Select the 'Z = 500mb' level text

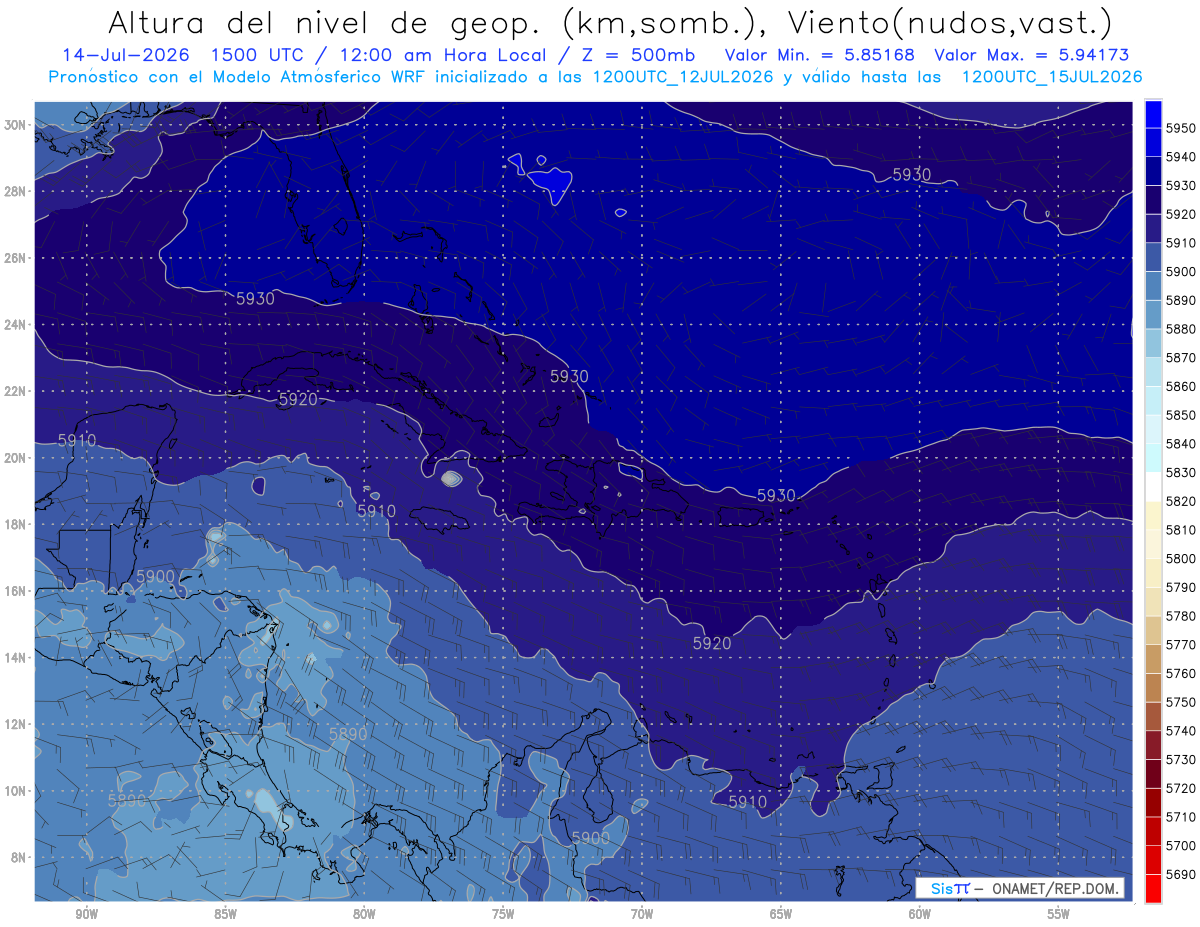tap(633, 55)
